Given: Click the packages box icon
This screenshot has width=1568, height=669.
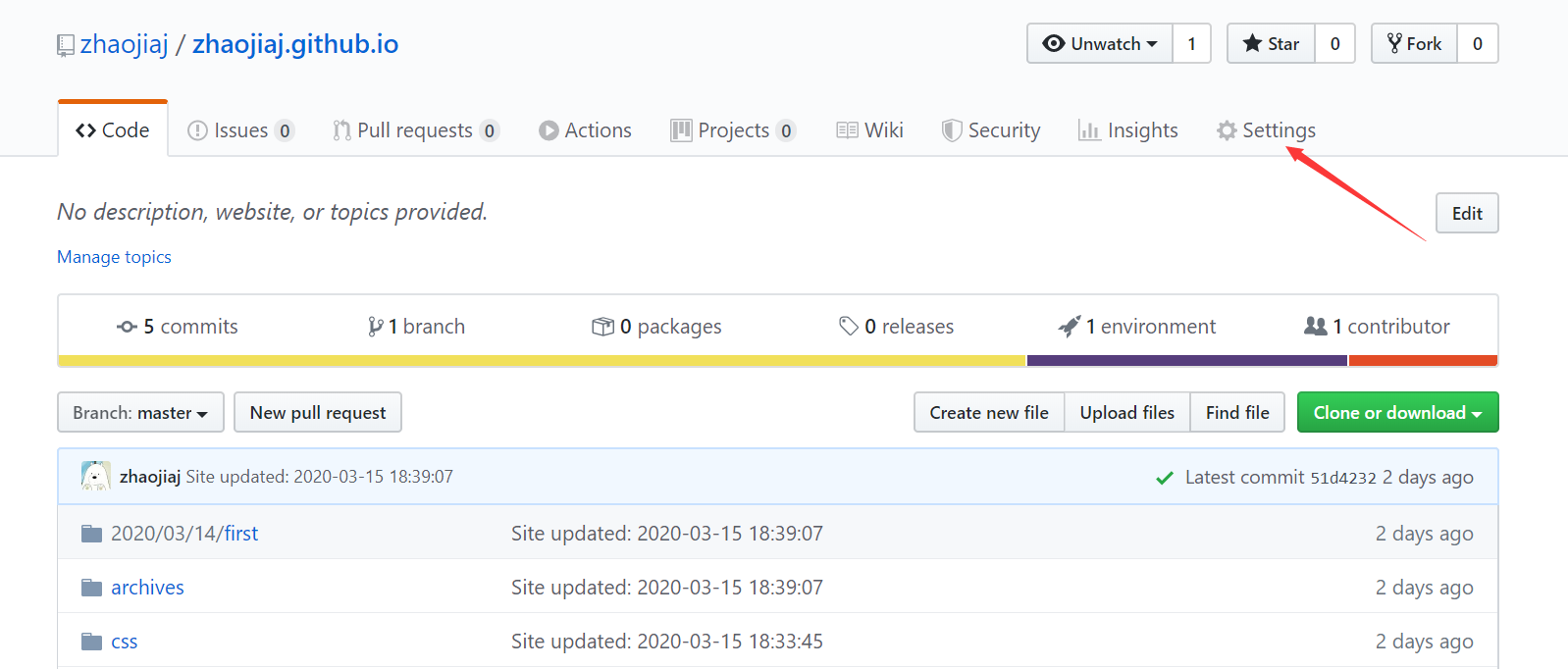Looking at the screenshot, I should pyautogui.click(x=602, y=327).
